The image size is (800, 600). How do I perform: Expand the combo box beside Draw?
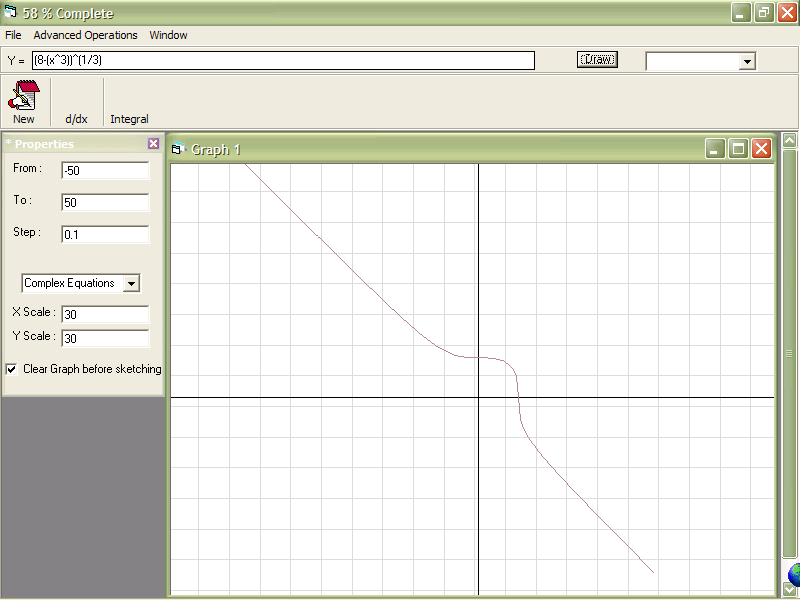point(746,62)
